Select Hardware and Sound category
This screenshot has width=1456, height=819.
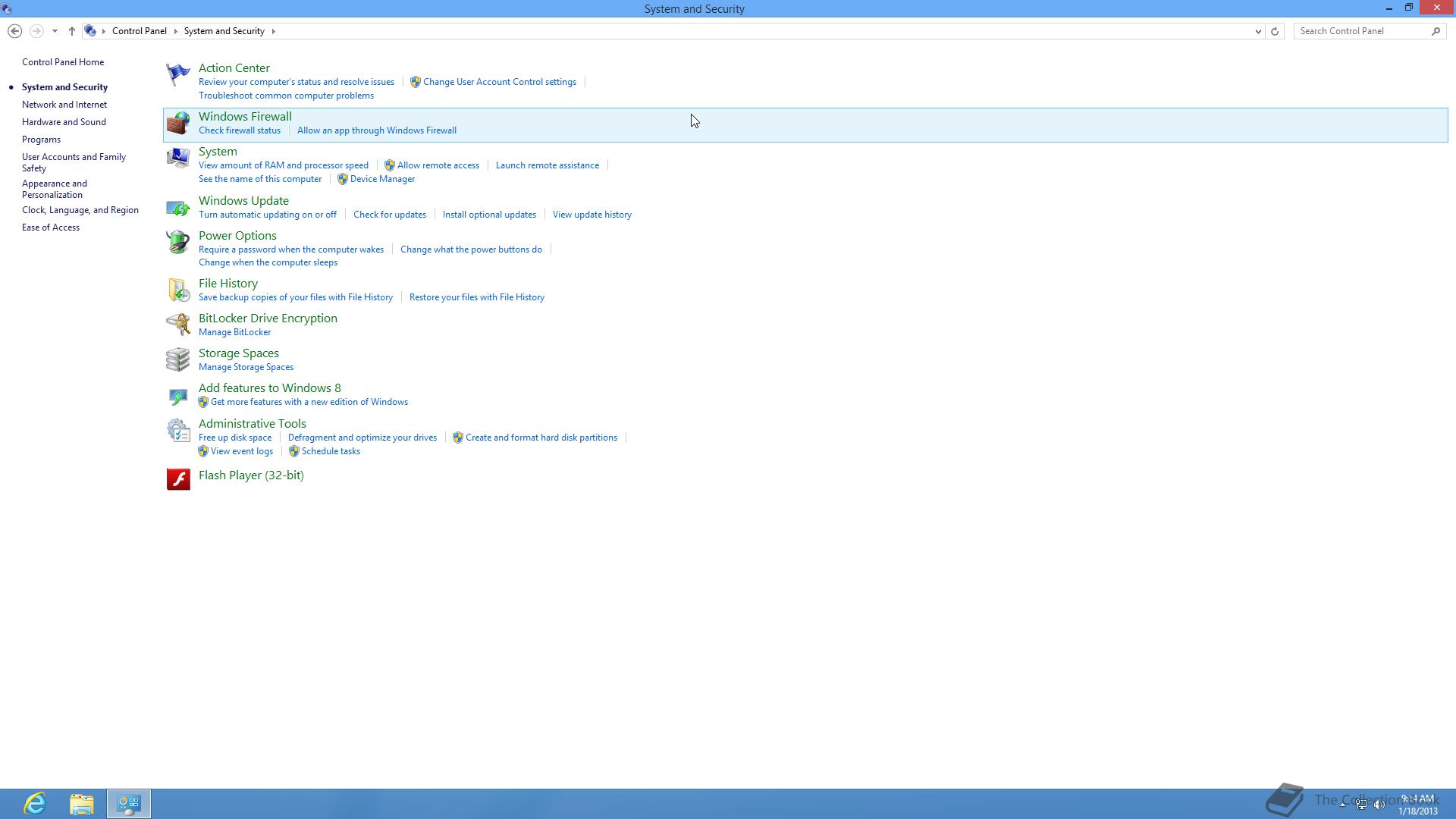(x=64, y=122)
